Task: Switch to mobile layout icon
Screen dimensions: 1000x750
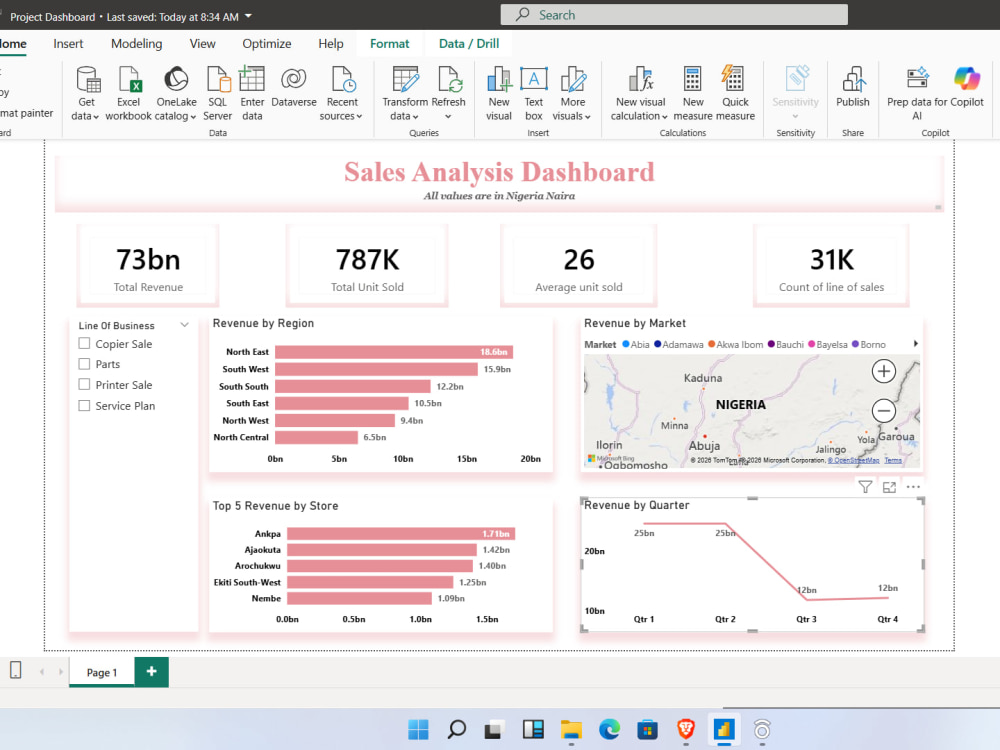Action: click(x=16, y=670)
